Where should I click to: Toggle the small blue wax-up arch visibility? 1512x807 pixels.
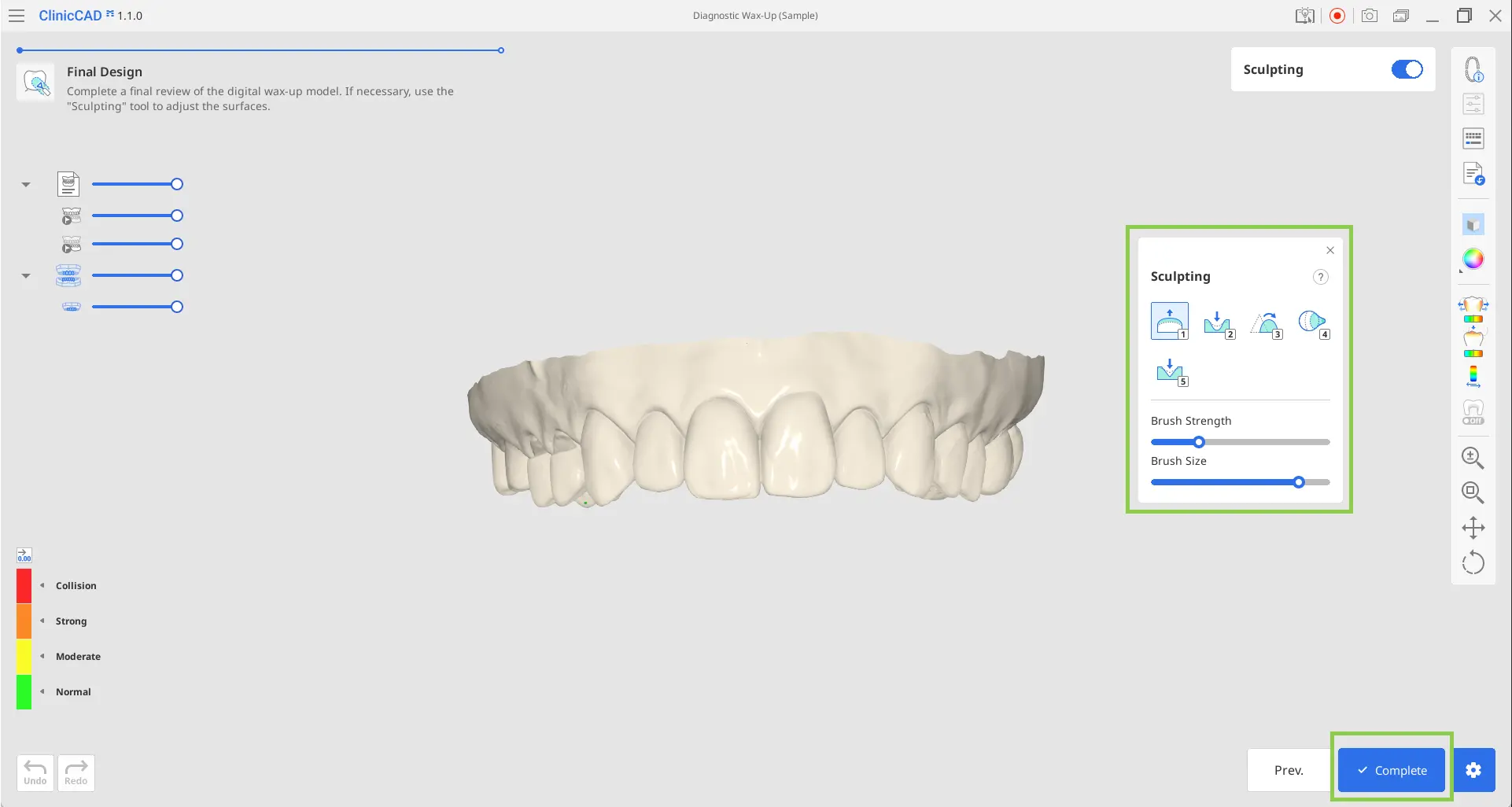(x=72, y=307)
